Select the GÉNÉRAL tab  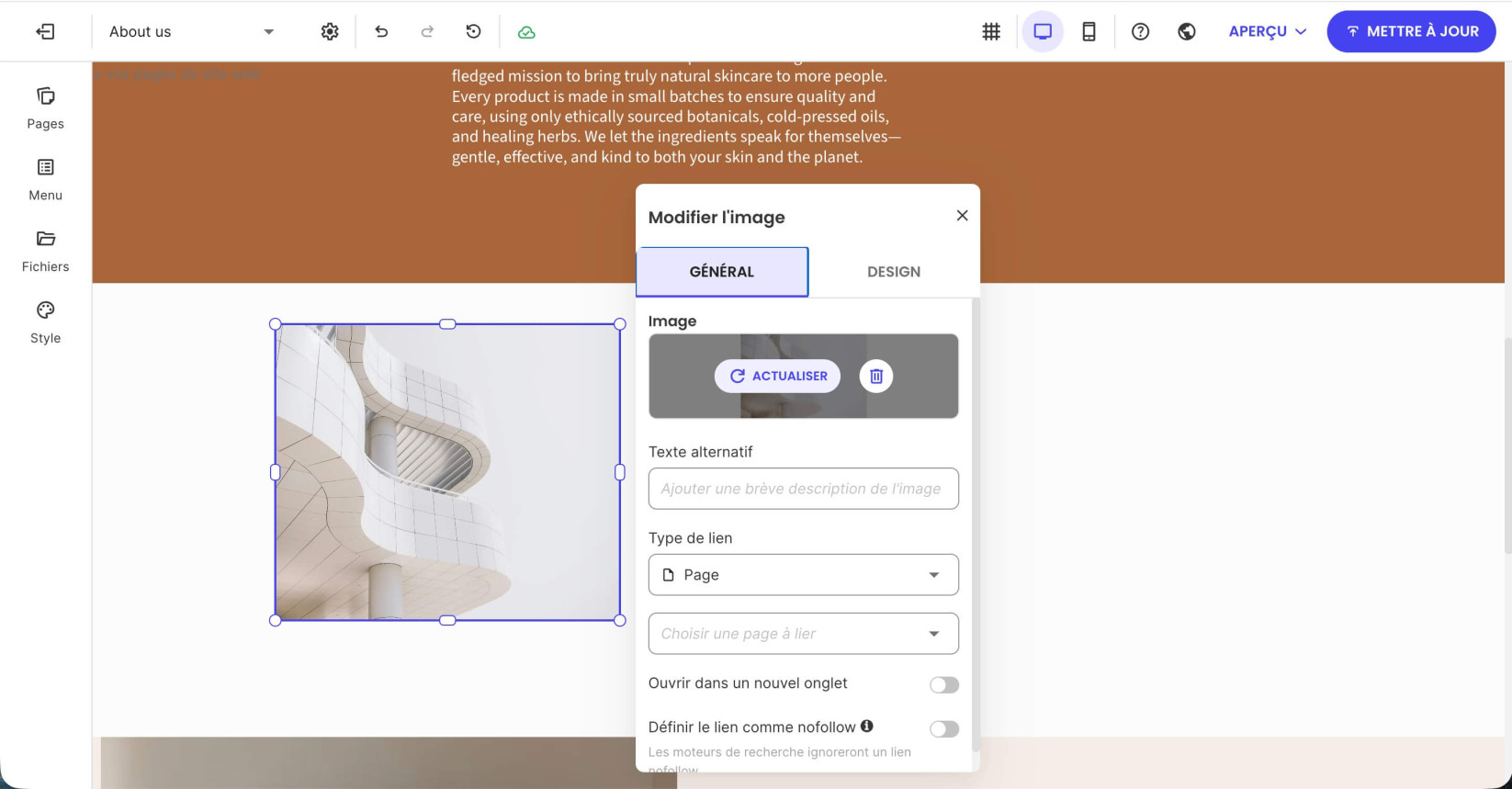(x=722, y=272)
